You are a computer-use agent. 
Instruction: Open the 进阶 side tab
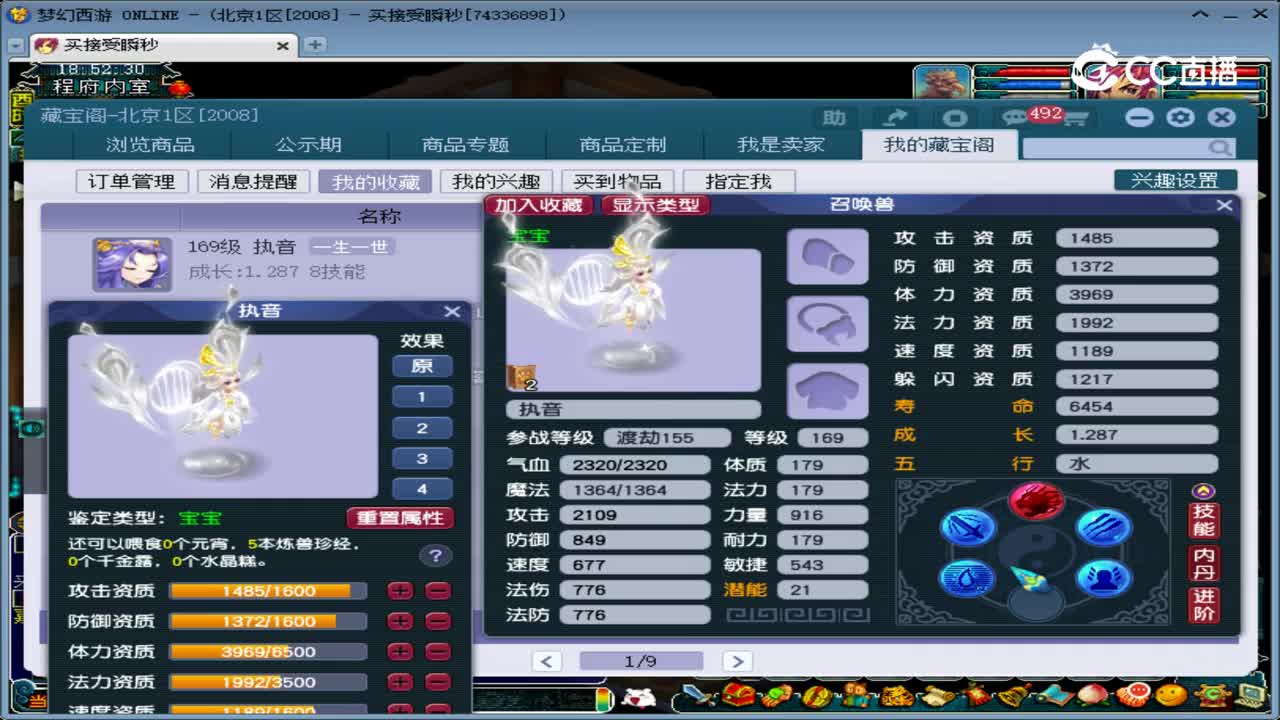1204,606
